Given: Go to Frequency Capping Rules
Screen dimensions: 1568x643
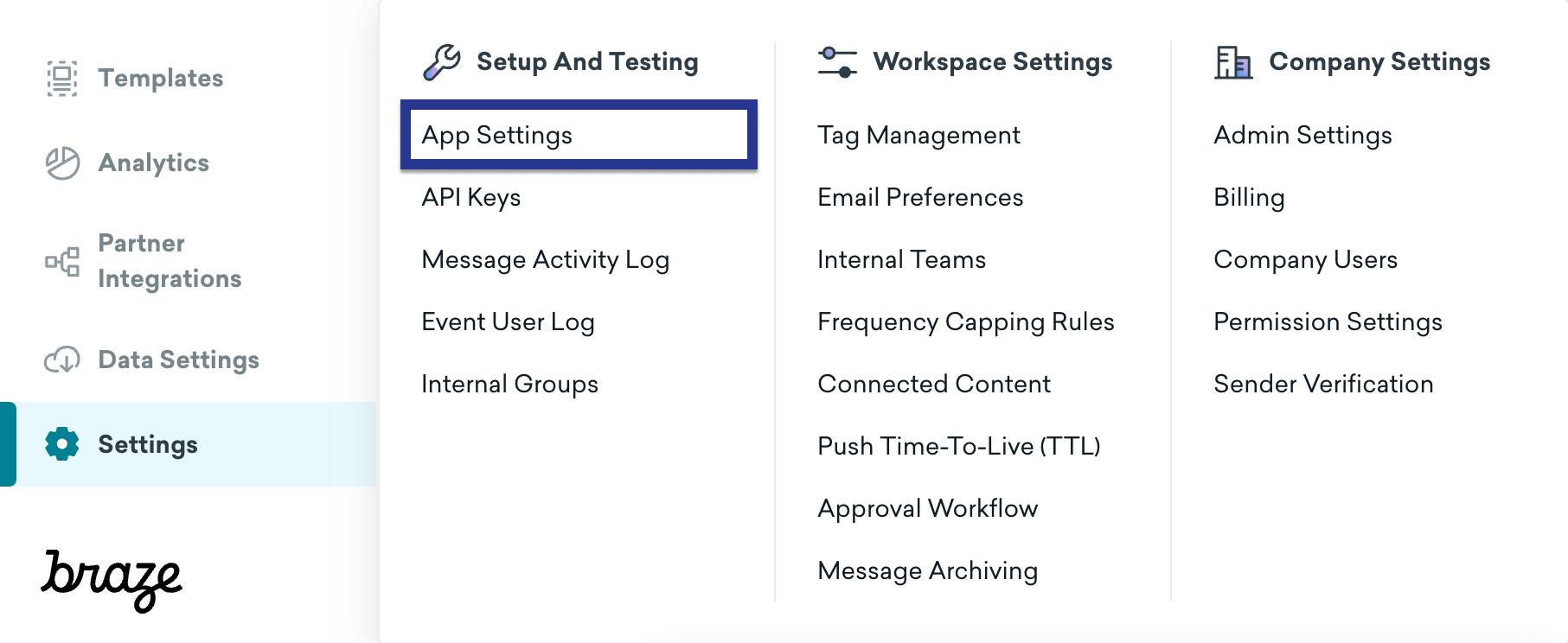Looking at the screenshot, I should click(x=966, y=322).
